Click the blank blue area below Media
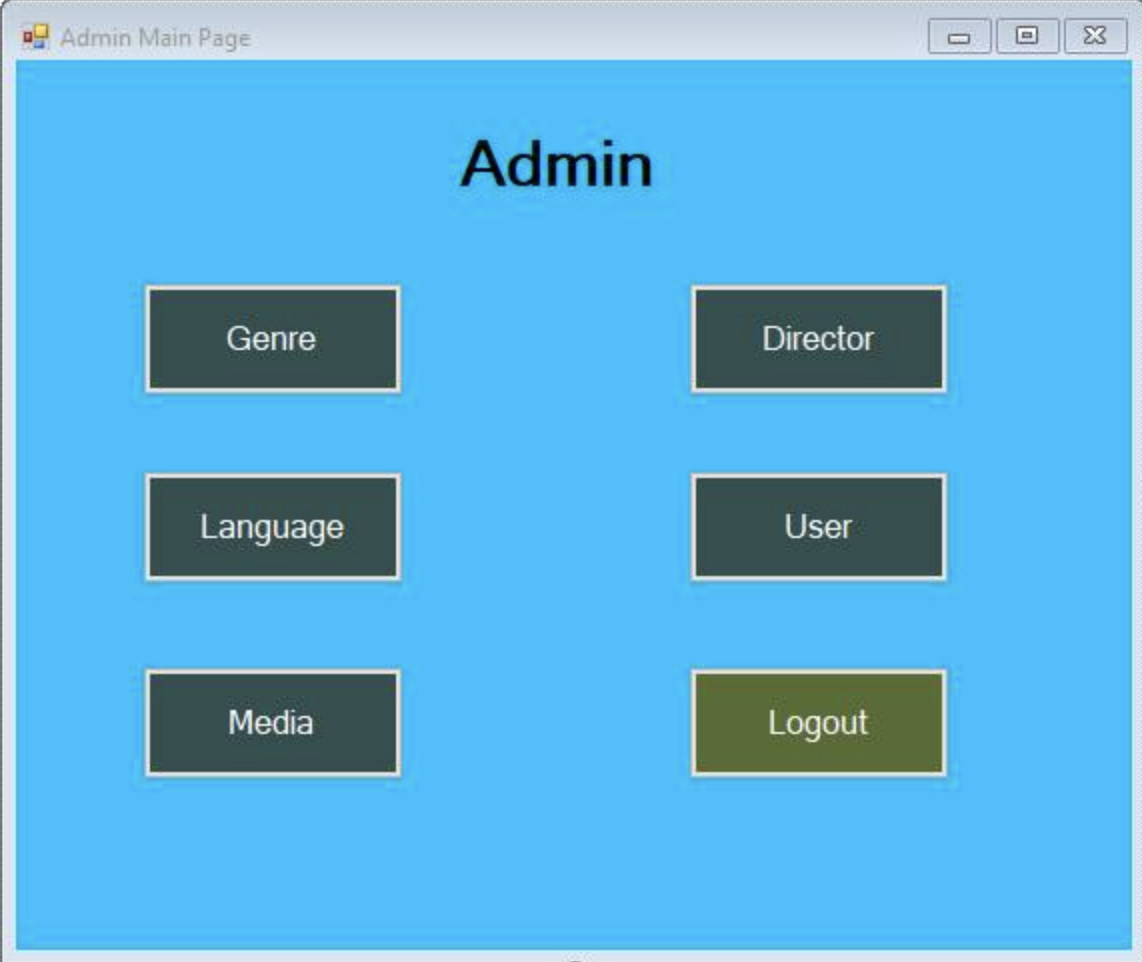The image size is (1142, 962). point(272,860)
